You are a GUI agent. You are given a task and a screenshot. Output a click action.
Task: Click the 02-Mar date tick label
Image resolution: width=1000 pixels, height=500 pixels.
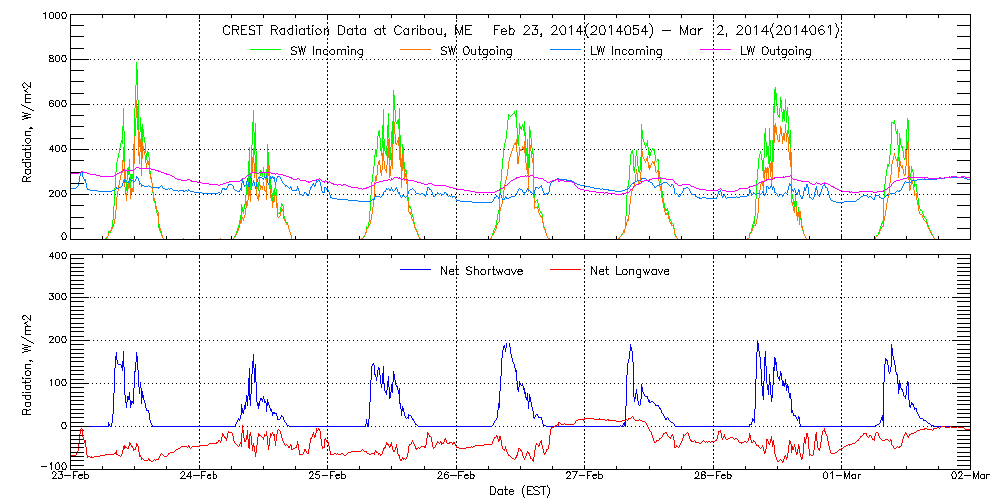[968, 476]
